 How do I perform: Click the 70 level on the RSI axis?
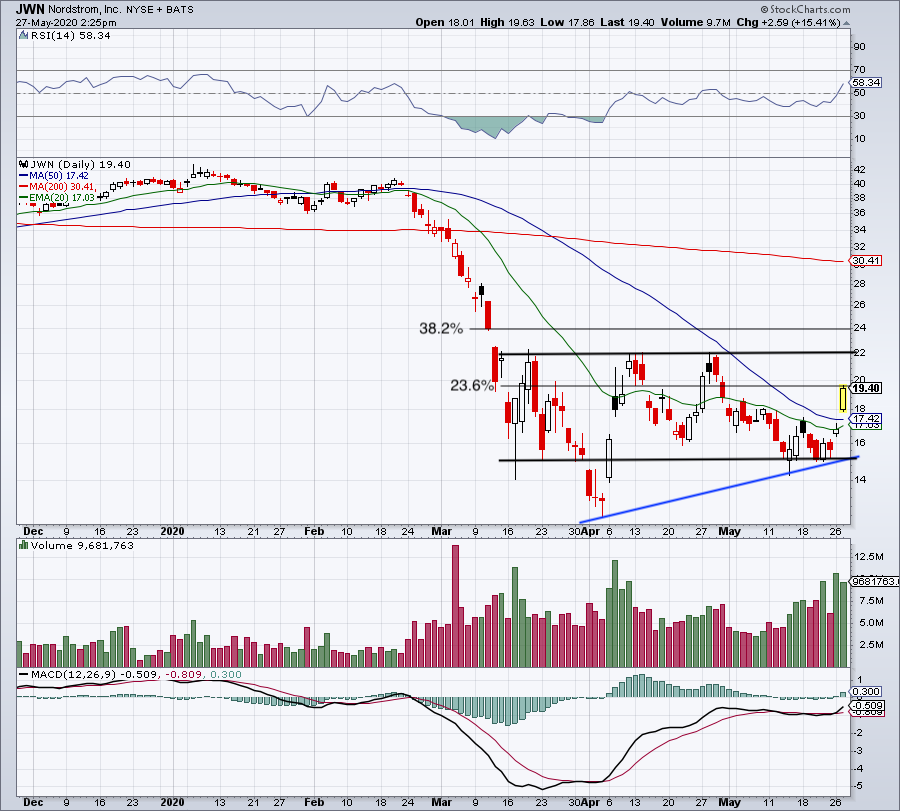pyautogui.click(x=859, y=70)
